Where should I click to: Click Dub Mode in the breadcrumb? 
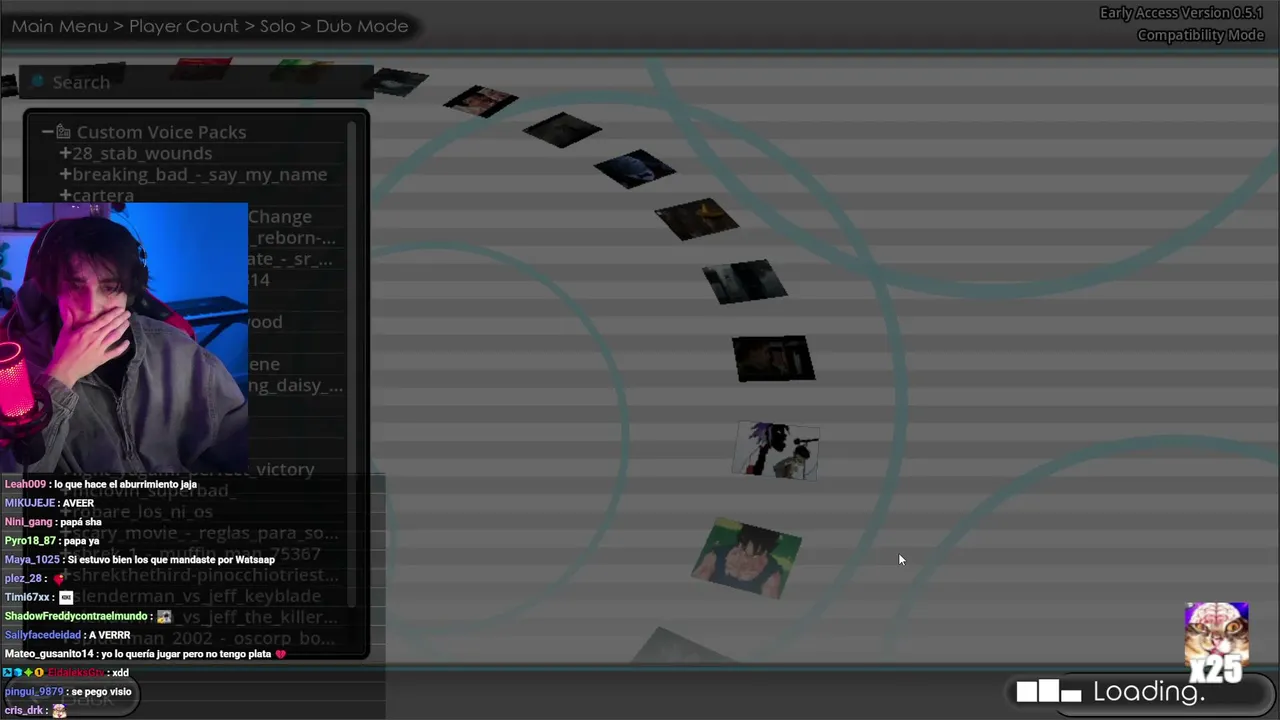point(362,26)
